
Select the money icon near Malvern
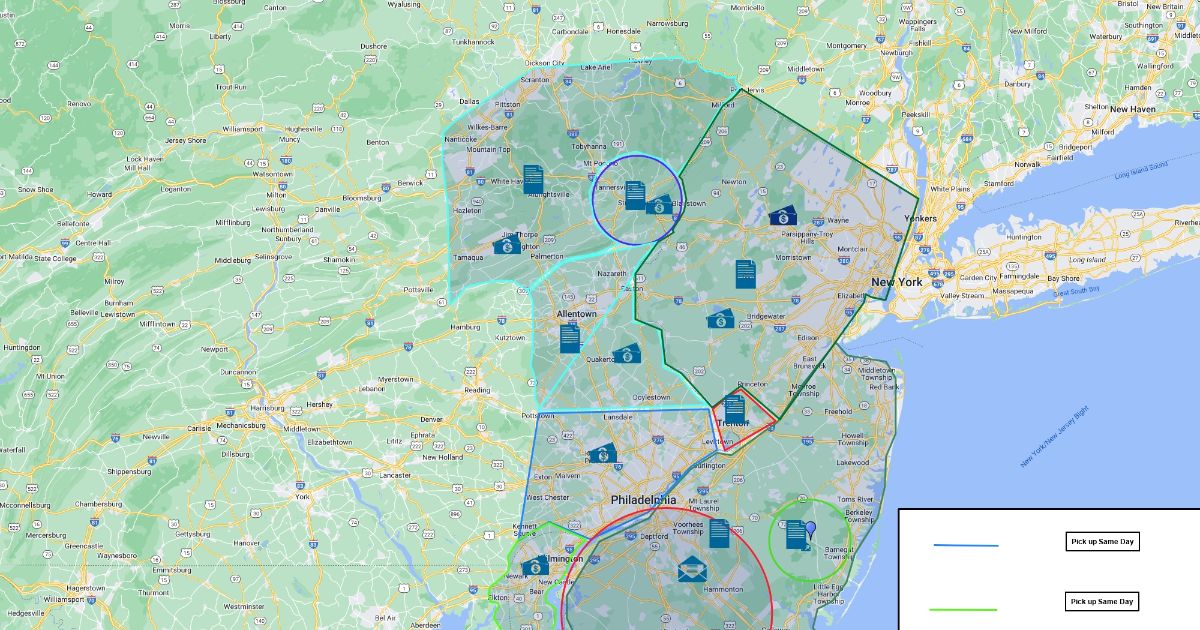(602, 454)
